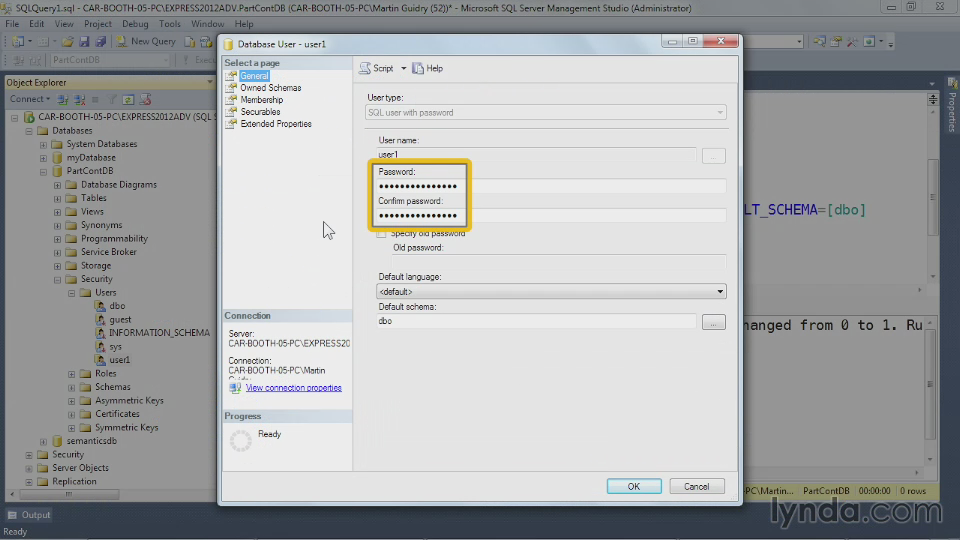
Task: Select the guest user in tree
Action: pos(120,319)
